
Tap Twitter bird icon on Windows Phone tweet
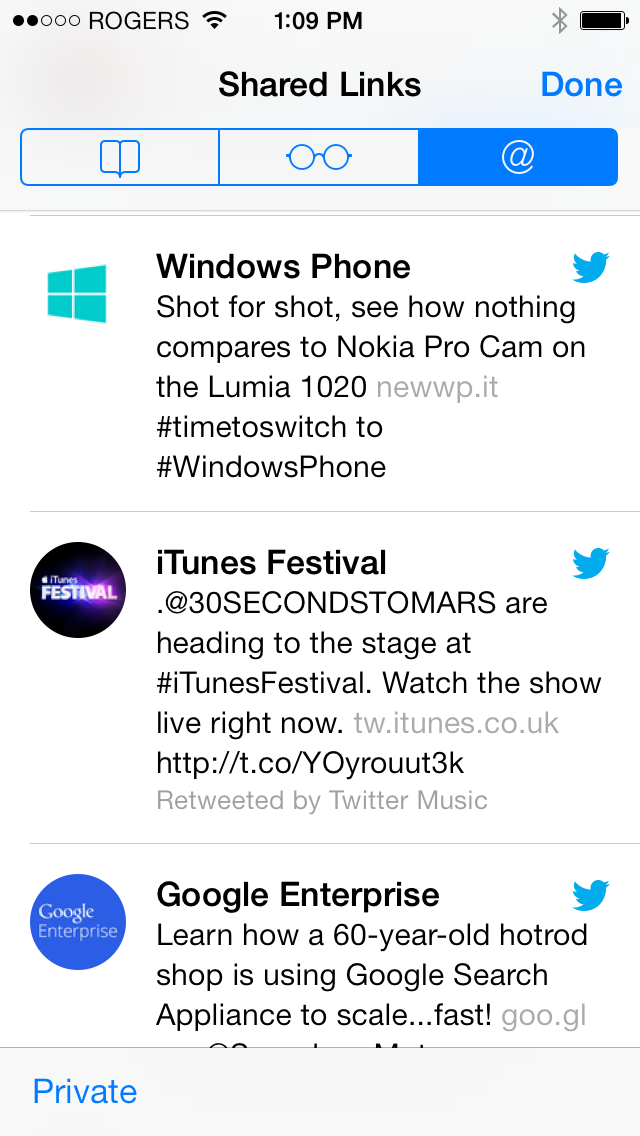[x=591, y=267]
